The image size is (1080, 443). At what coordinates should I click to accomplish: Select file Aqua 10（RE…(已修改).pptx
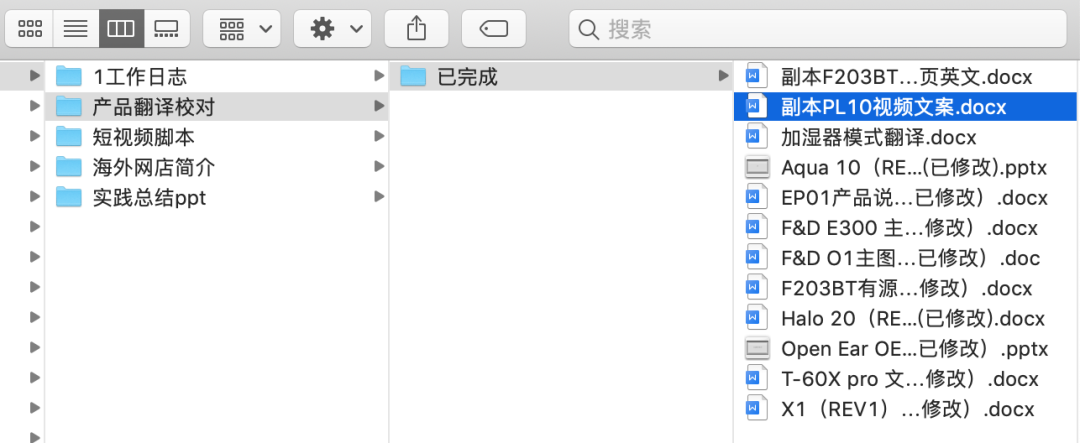pos(907,167)
